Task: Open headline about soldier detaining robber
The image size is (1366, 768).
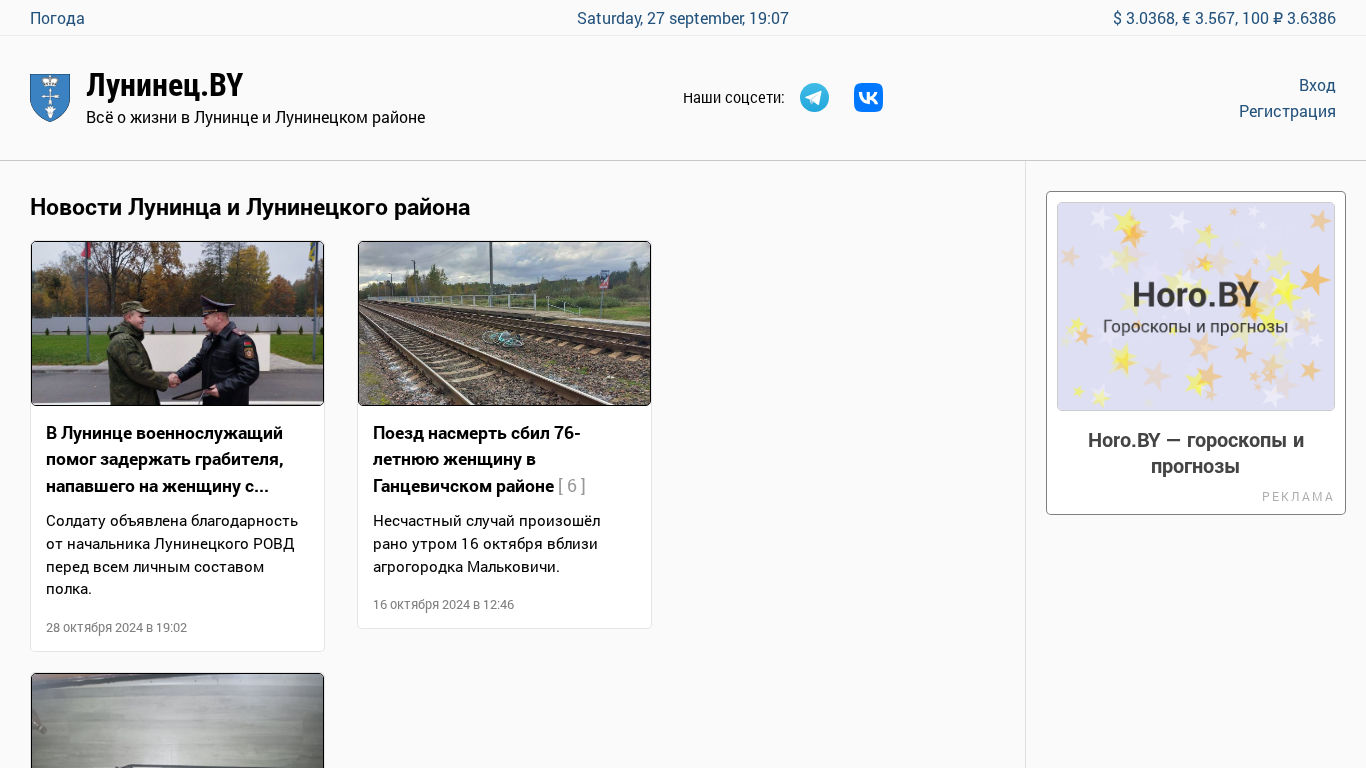Action: [x=165, y=459]
